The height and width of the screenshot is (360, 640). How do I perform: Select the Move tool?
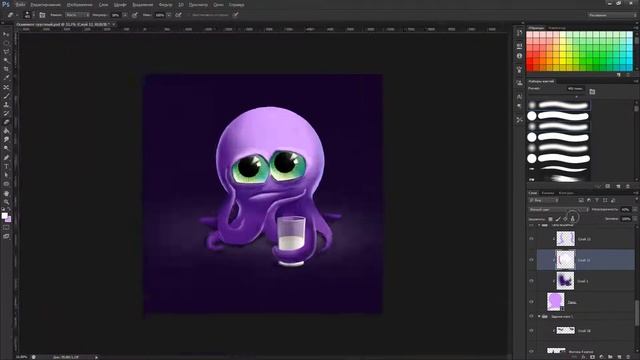coord(6,35)
